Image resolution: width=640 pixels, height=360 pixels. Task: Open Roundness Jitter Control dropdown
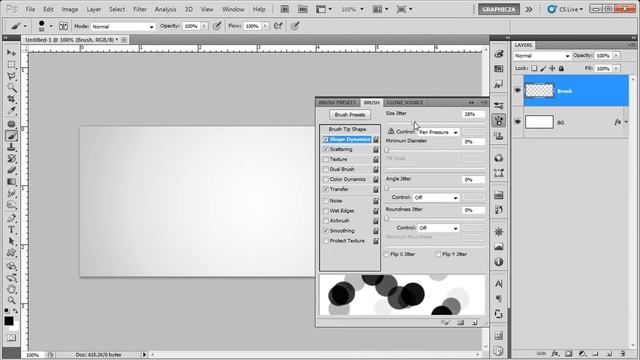click(x=438, y=228)
